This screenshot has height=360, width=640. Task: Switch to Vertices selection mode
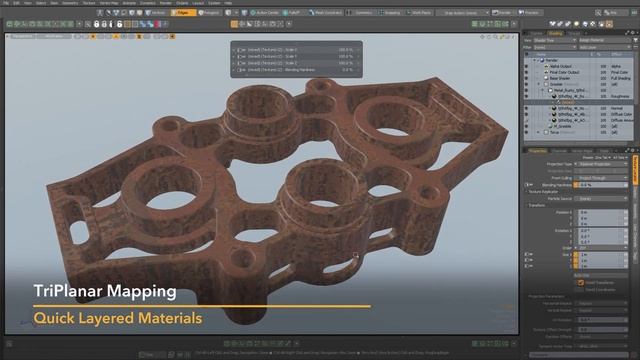(156, 13)
